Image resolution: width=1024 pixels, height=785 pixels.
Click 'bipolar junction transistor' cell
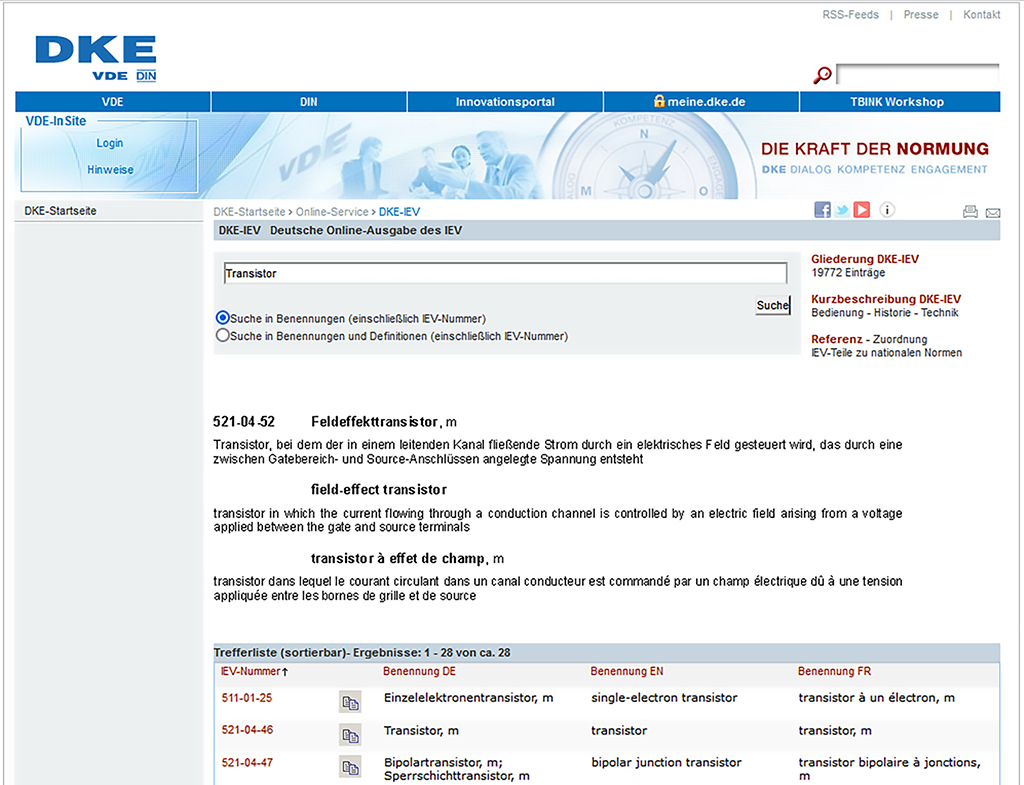(666, 762)
